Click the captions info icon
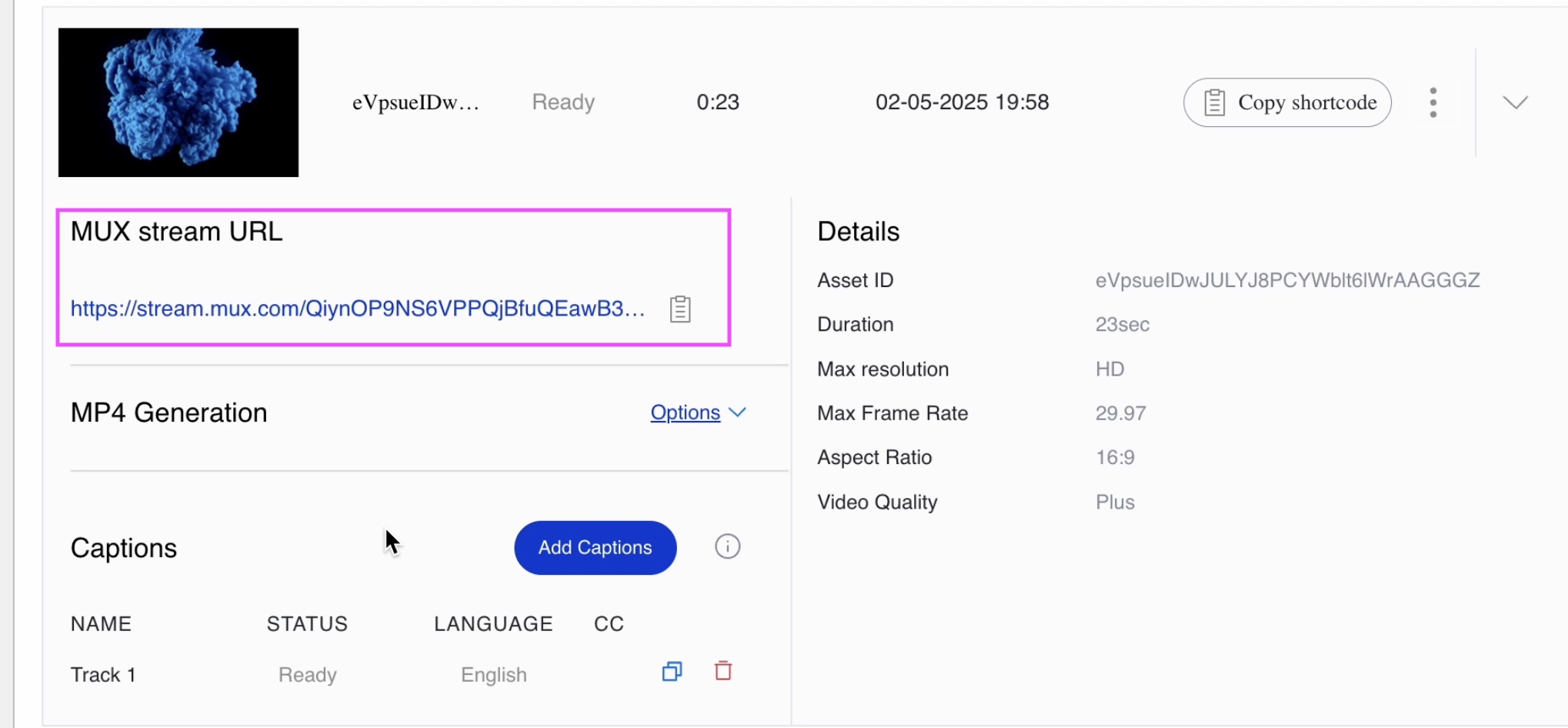Viewport: 1568px width, 728px height. (x=727, y=546)
